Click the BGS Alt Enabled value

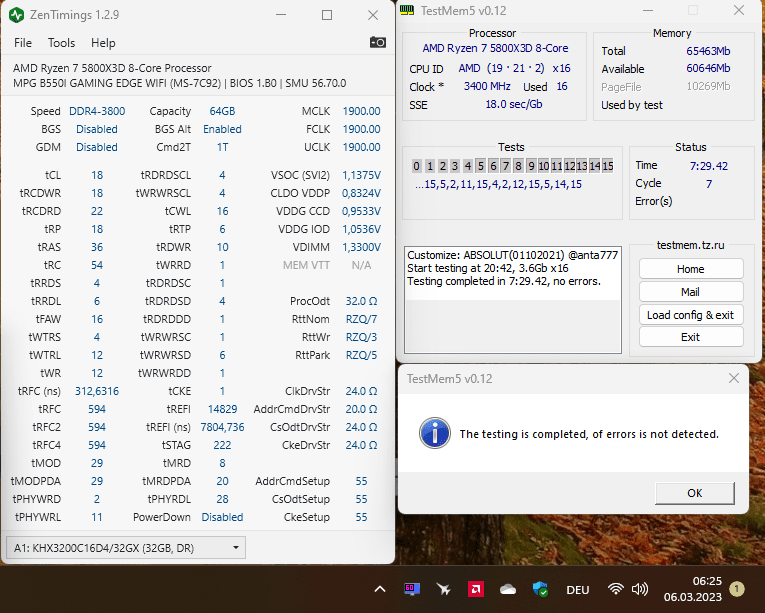(222, 129)
